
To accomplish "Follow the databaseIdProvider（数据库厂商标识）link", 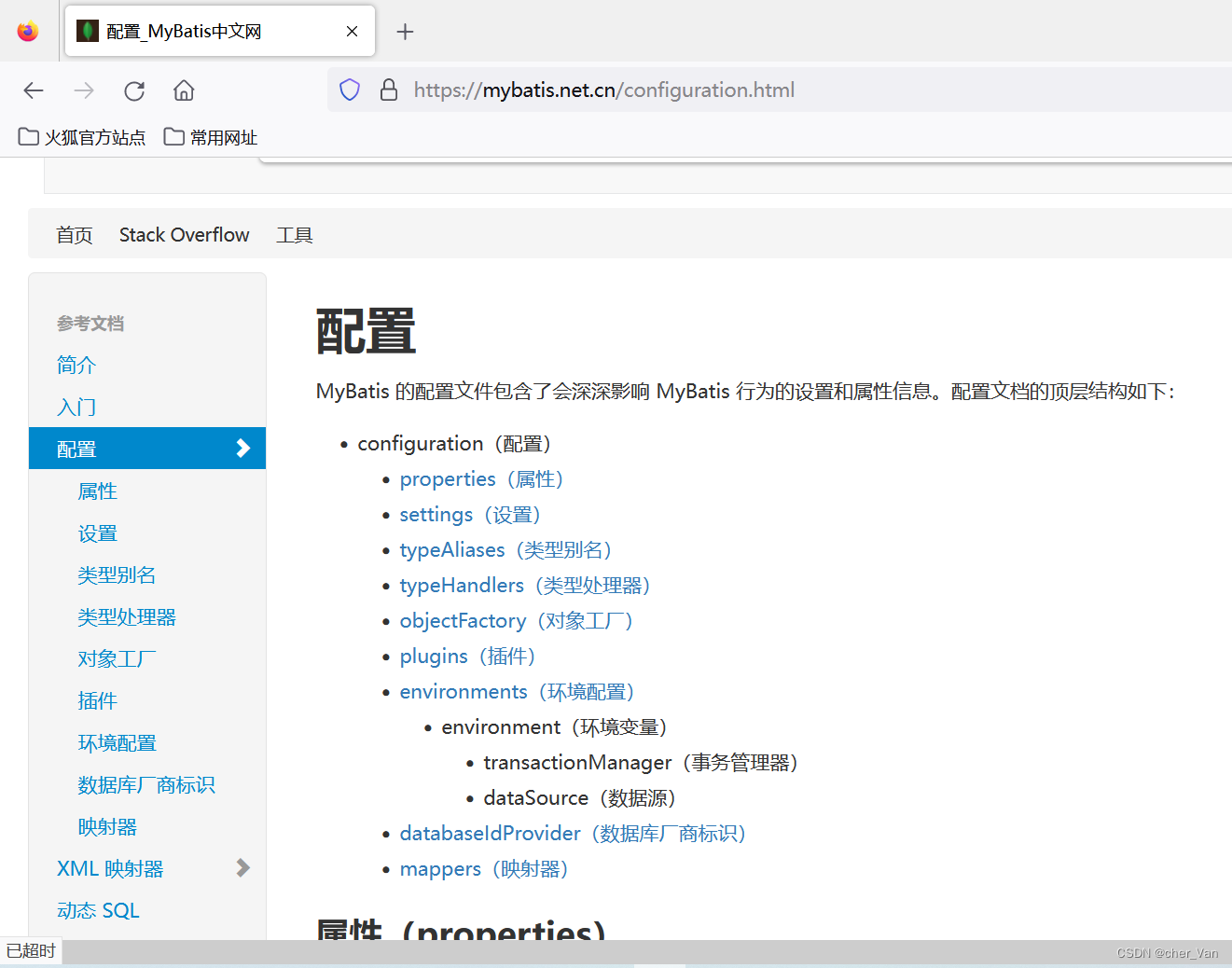I will [x=574, y=834].
